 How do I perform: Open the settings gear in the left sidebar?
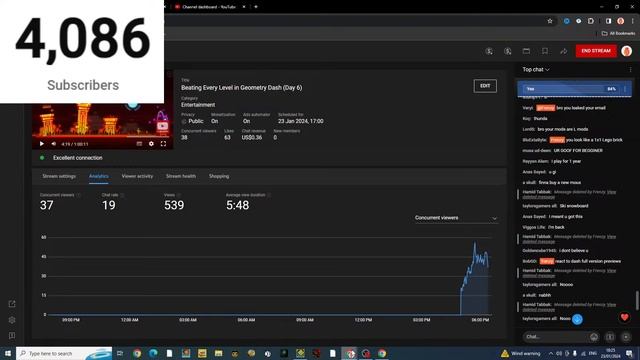tap(12, 320)
